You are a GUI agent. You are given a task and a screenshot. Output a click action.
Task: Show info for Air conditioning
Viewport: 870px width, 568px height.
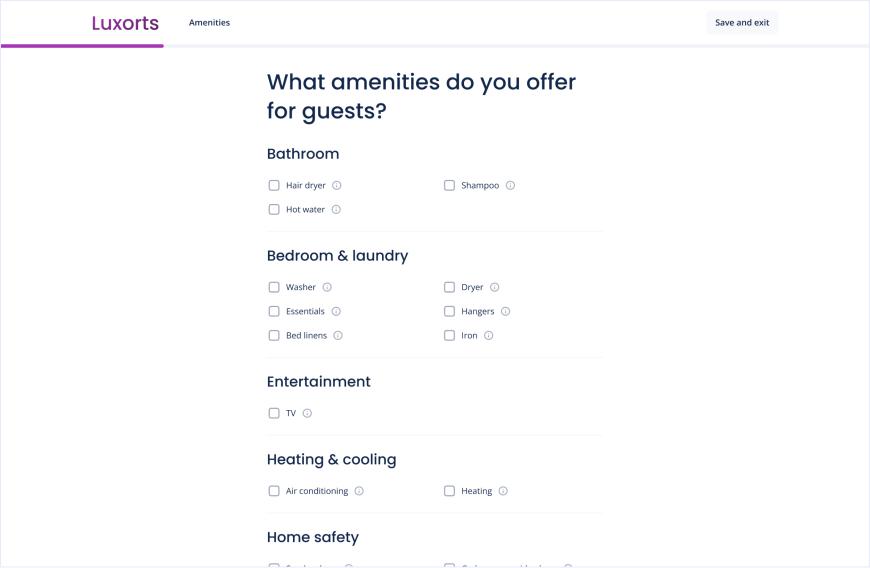(x=359, y=491)
